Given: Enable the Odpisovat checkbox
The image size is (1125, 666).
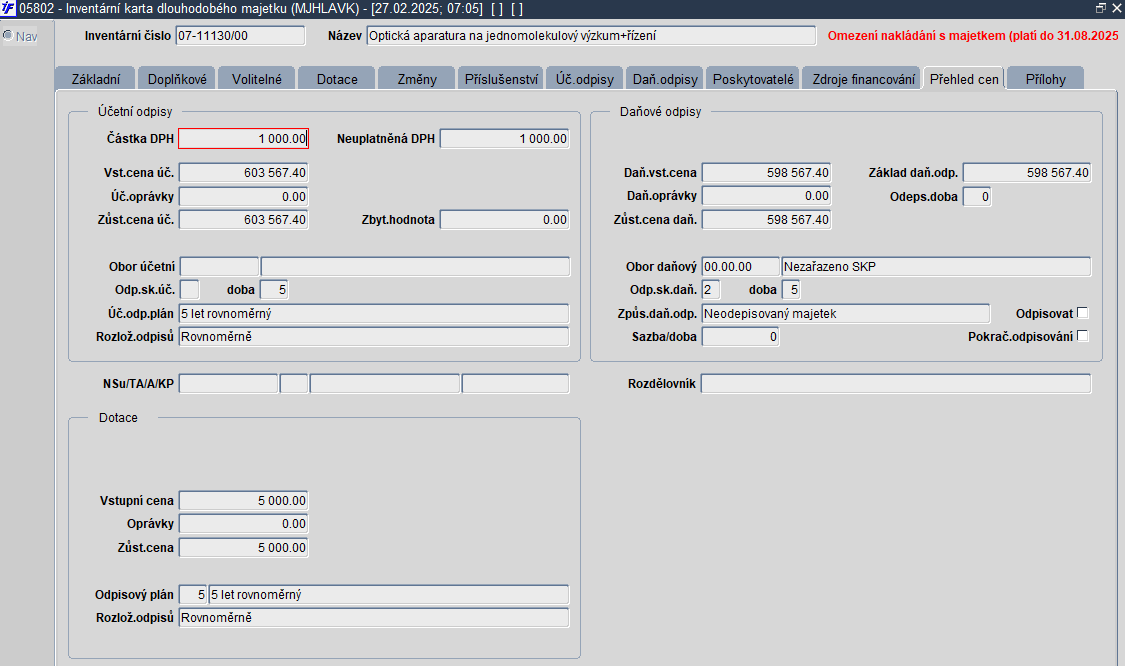Looking at the screenshot, I should [x=1083, y=313].
